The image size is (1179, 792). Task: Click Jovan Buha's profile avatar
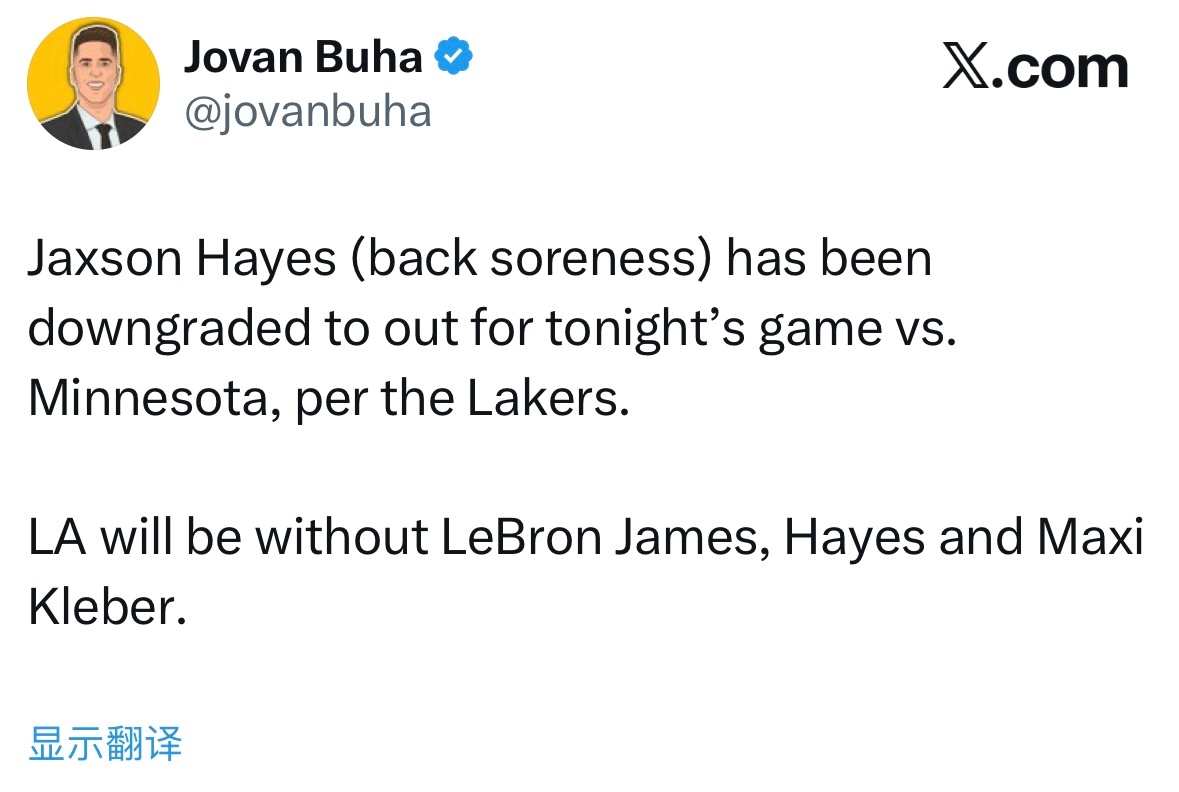pyautogui.click(x=93, y=84)
